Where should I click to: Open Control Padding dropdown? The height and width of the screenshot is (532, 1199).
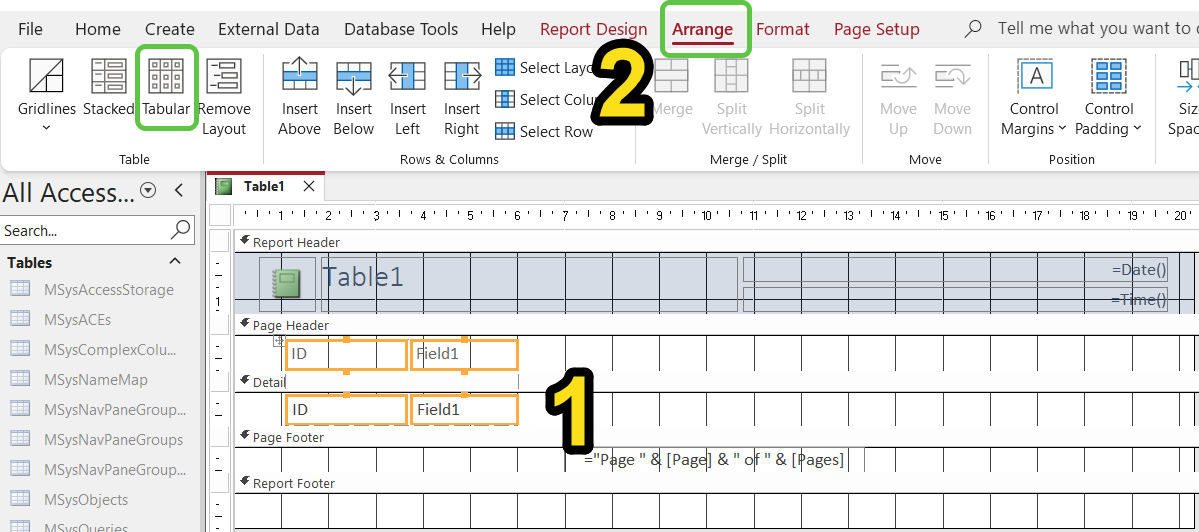1108,96
